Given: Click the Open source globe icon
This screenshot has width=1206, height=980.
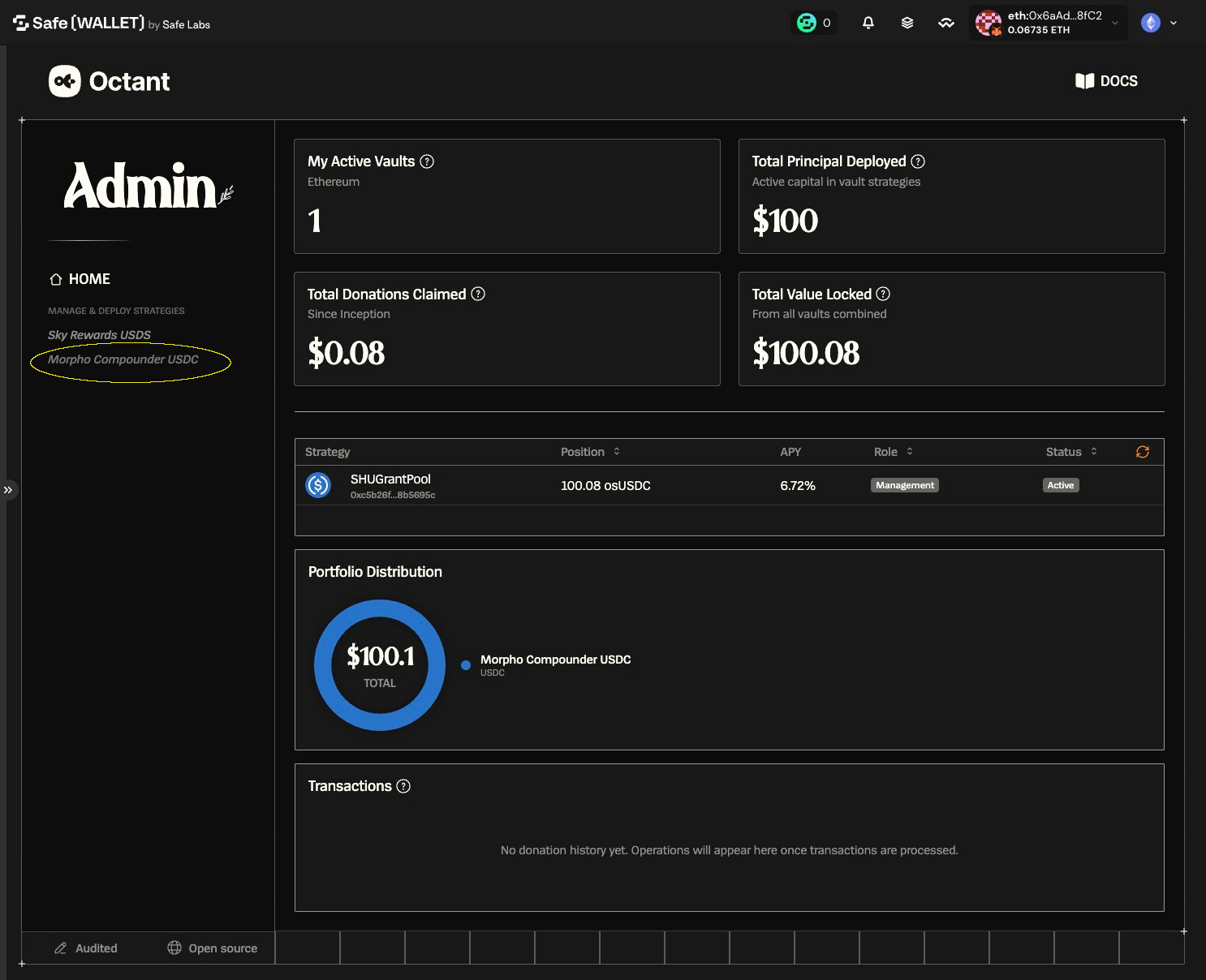Looking at the screenshot, I should (174, 948).
